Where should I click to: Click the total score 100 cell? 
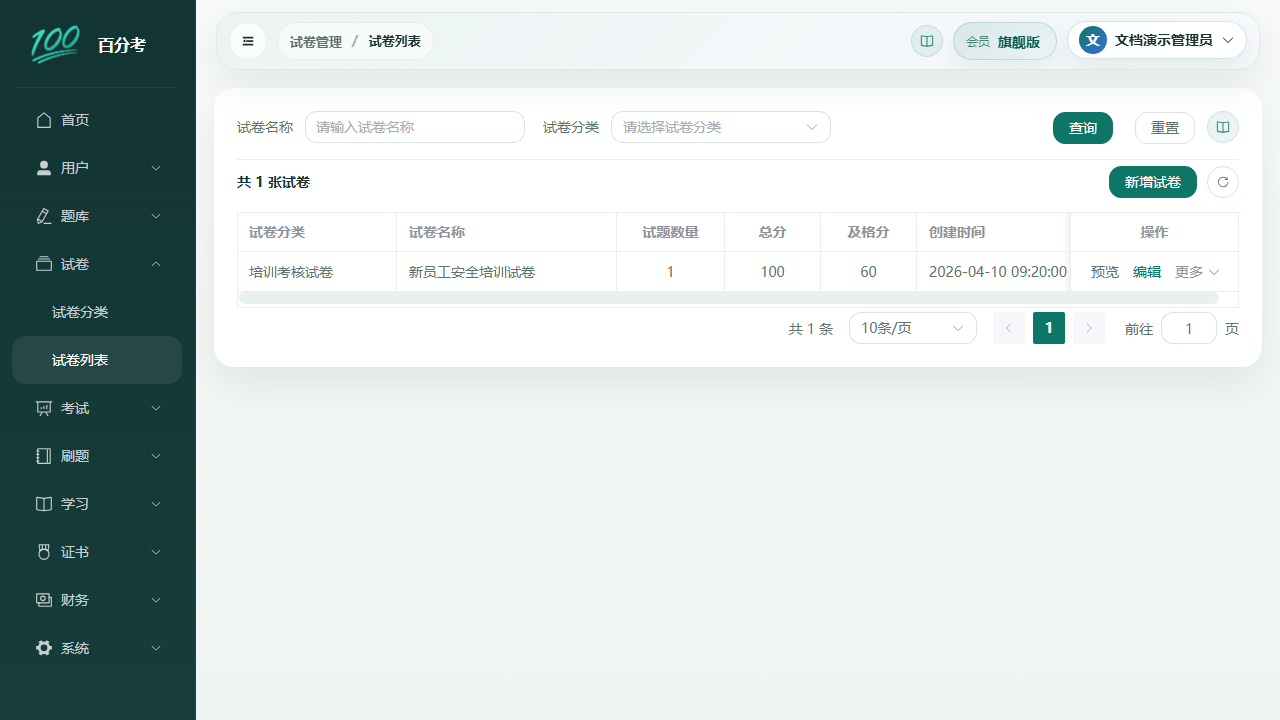point(773,272)
